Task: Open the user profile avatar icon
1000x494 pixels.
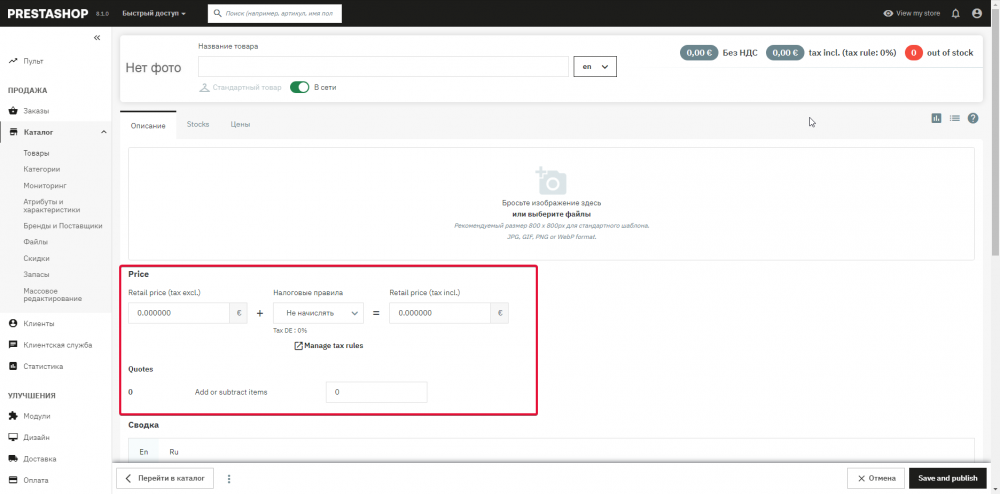Action: (976, 13)
